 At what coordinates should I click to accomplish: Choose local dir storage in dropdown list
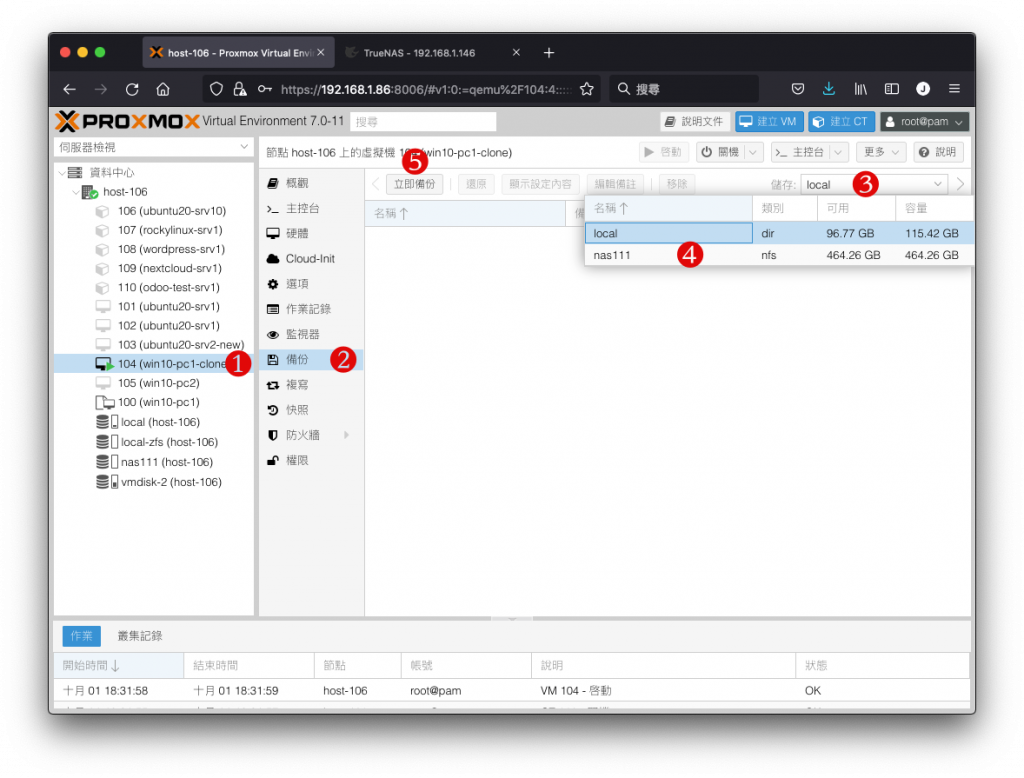click(778, 233)
